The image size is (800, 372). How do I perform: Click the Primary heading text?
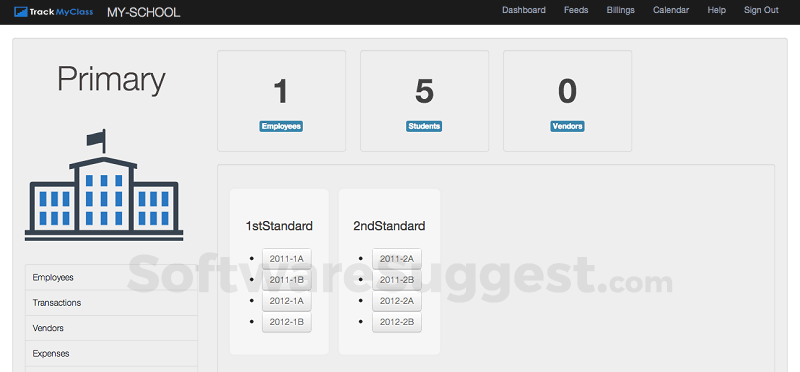111,81
